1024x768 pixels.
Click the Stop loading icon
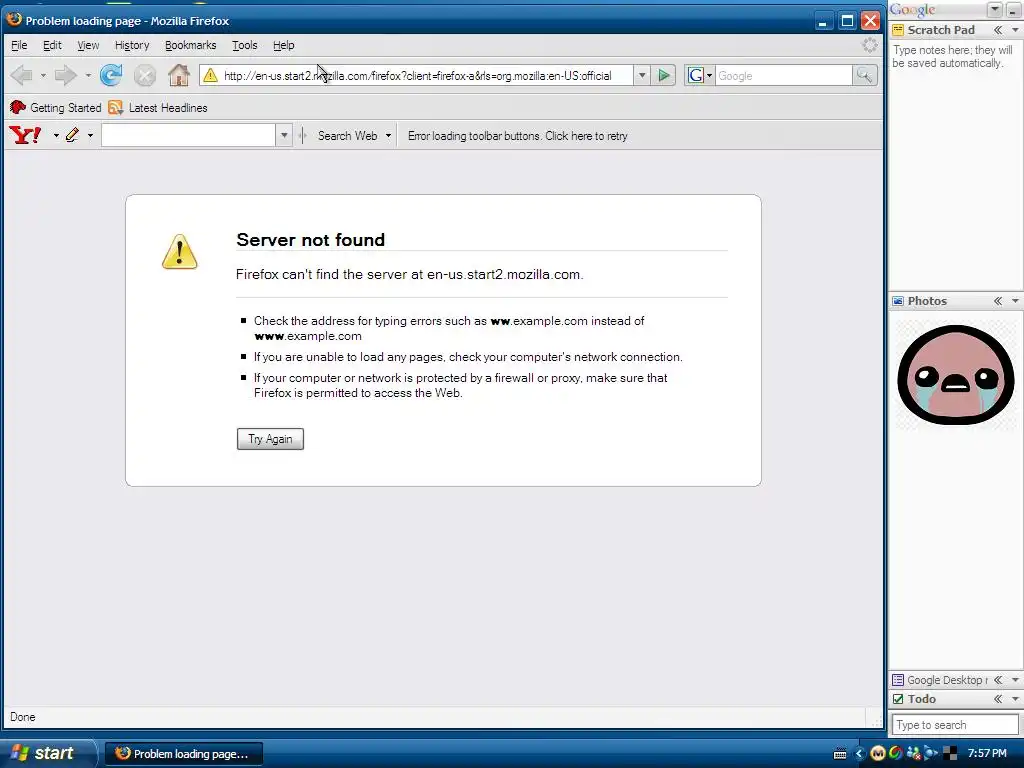145,76
